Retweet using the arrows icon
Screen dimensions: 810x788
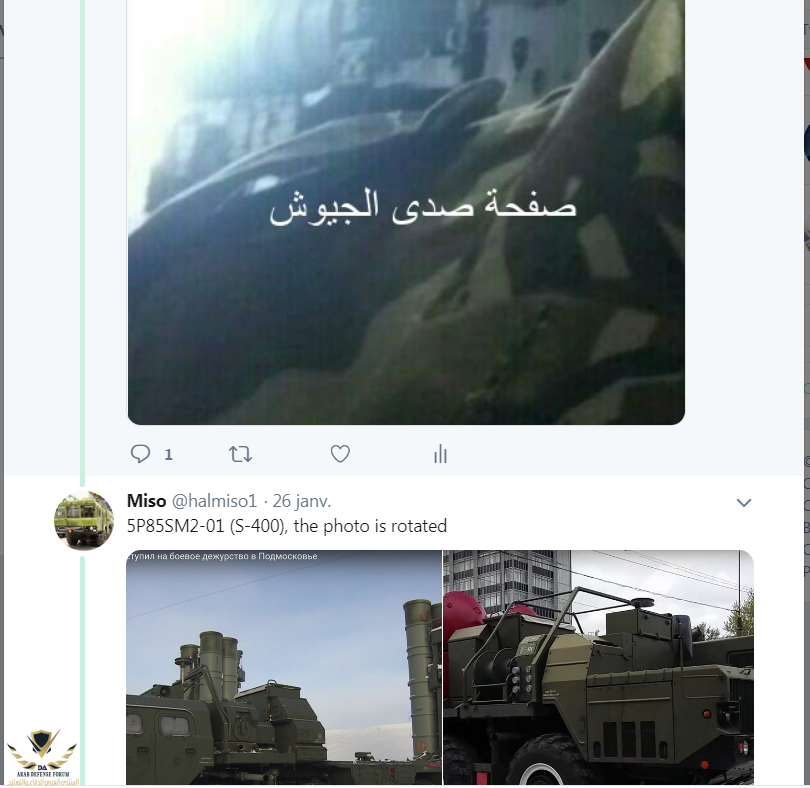click(240, 454)
